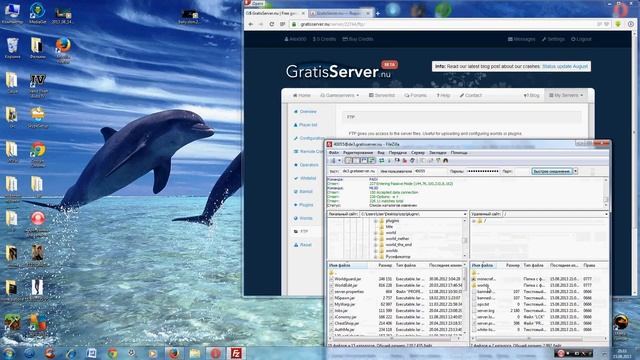Click Forums in GratisServer navigation
Screen dimensions: 640x360
(416, 95)
